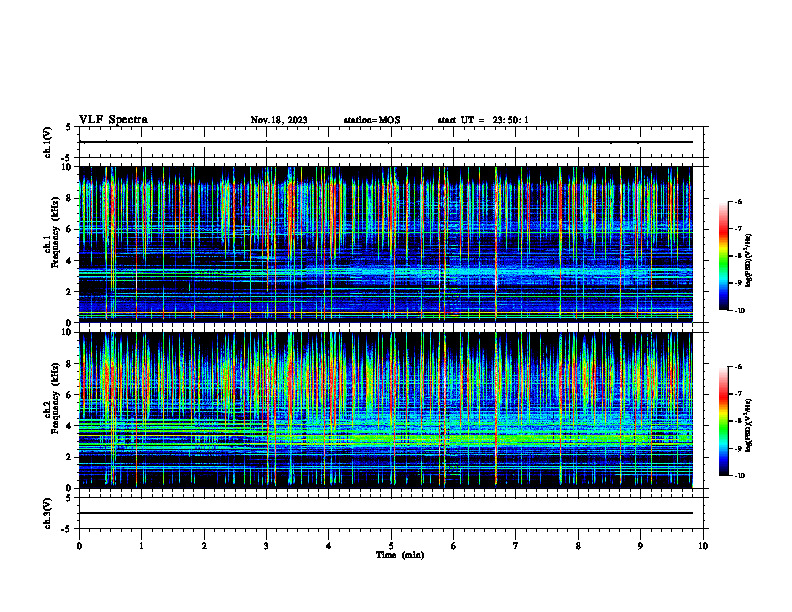Click time axis tick label "9"

click(x=640, y=546)
